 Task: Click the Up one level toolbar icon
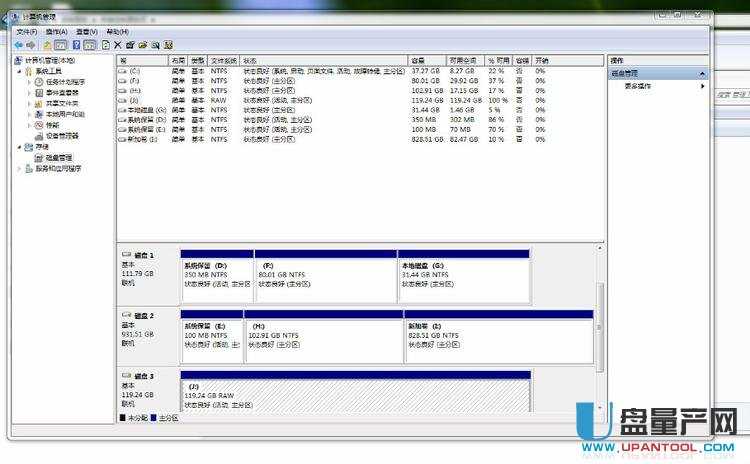pyautogui.click(x=46, y=45)
